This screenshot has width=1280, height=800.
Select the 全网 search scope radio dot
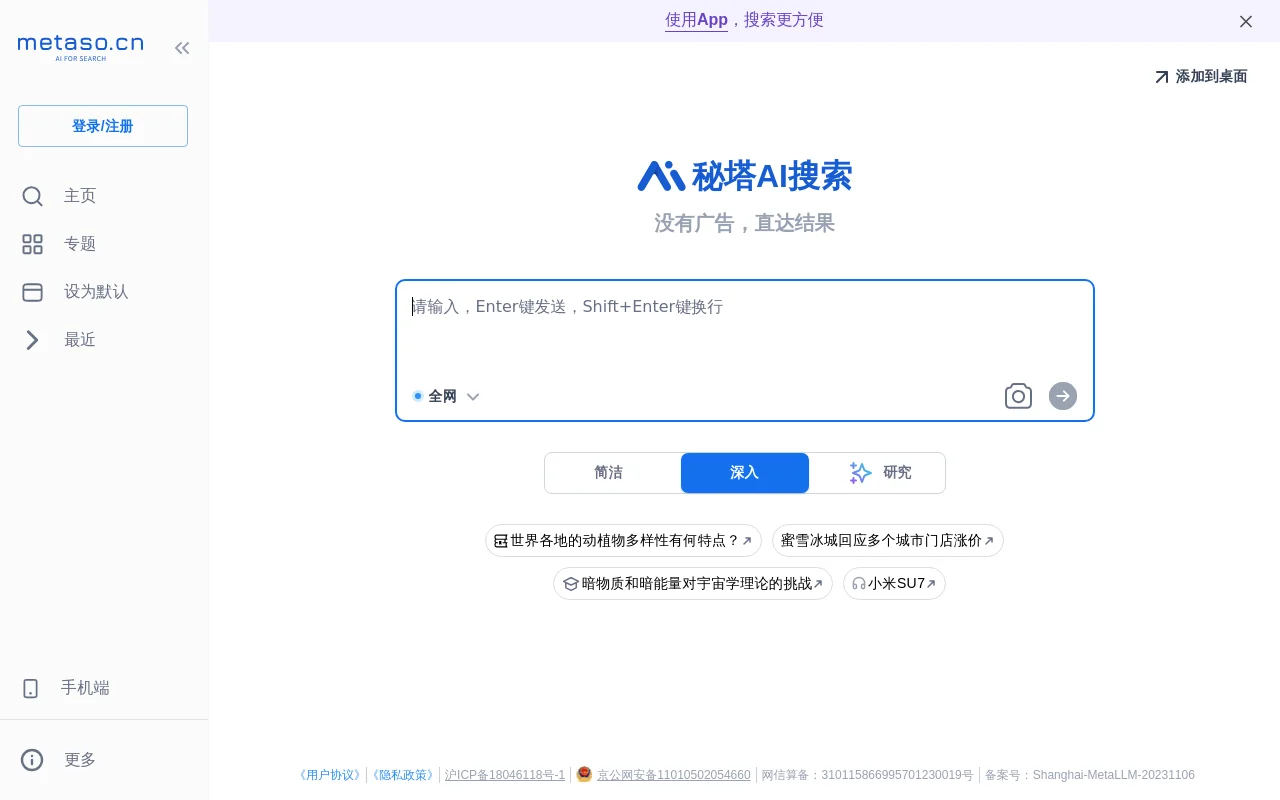pyautogui.click(x=417, y=396)
